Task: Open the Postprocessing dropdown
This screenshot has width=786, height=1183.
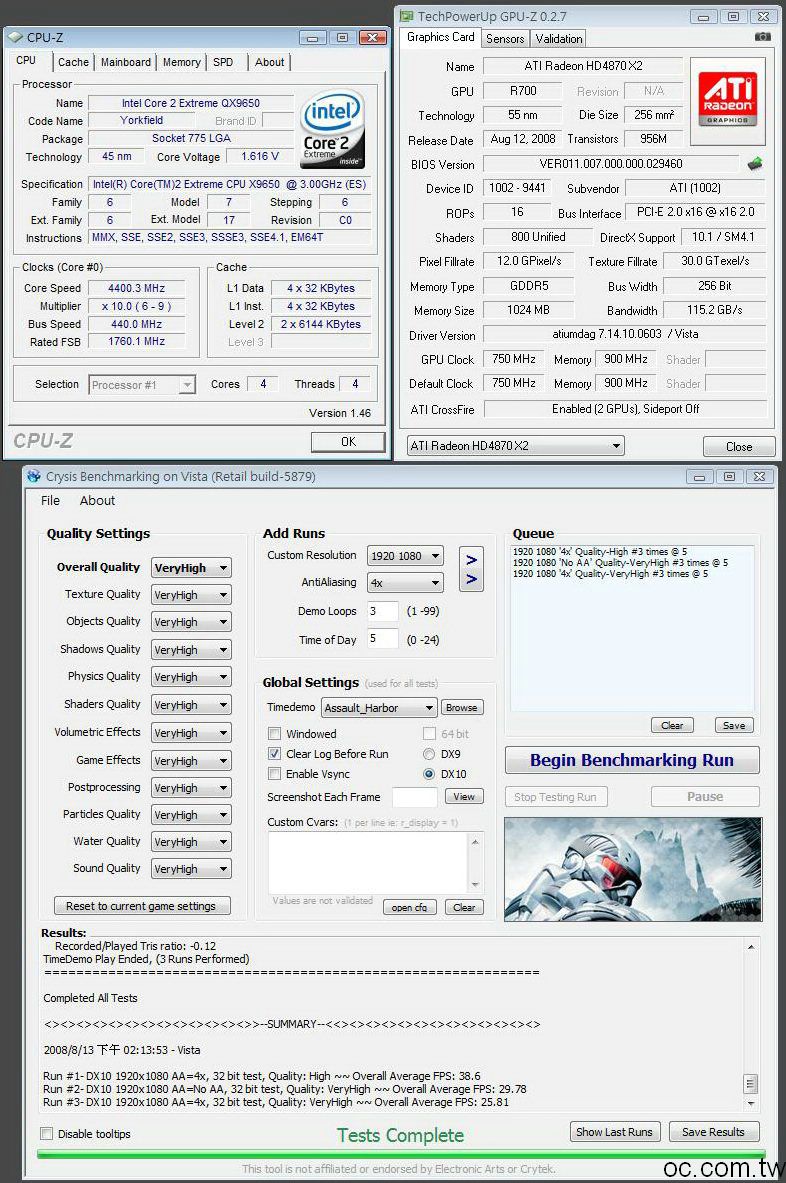Action: click(x=191, y=788)
